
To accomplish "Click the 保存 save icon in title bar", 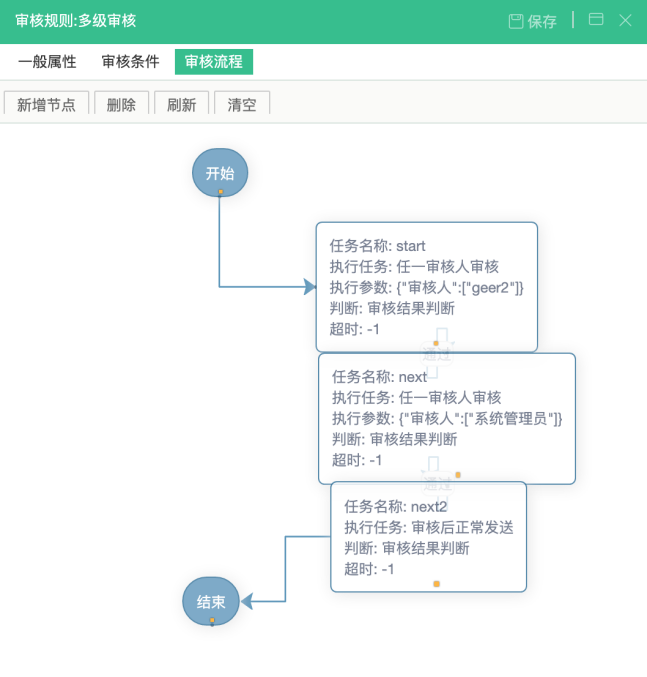I will (532, 21).
